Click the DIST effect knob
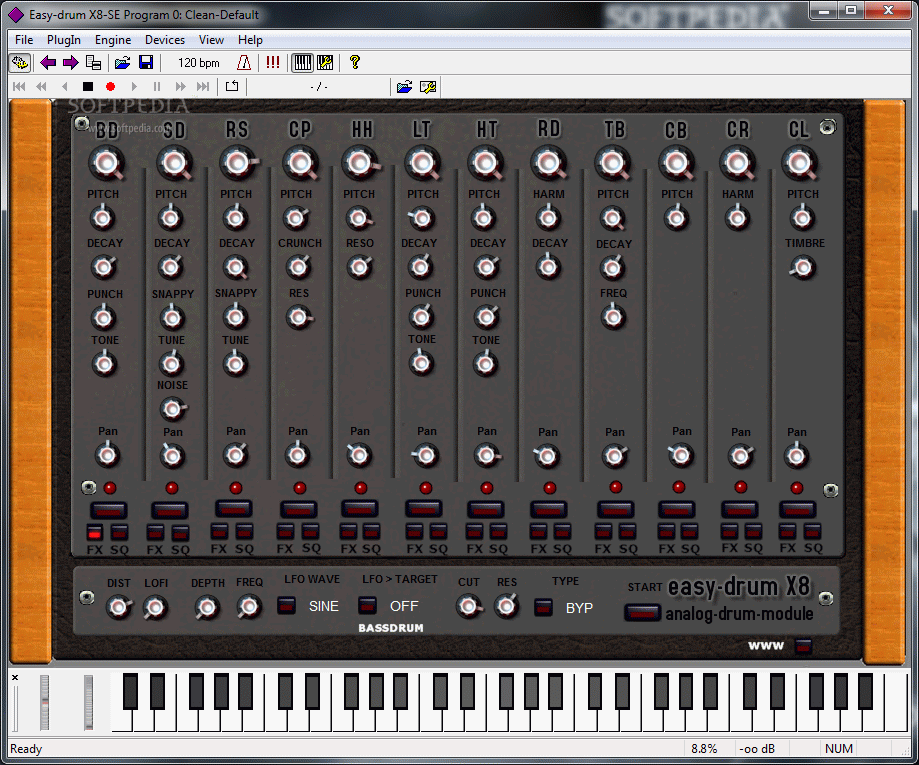Screen dimensions: 919x765 pos(119,607)
